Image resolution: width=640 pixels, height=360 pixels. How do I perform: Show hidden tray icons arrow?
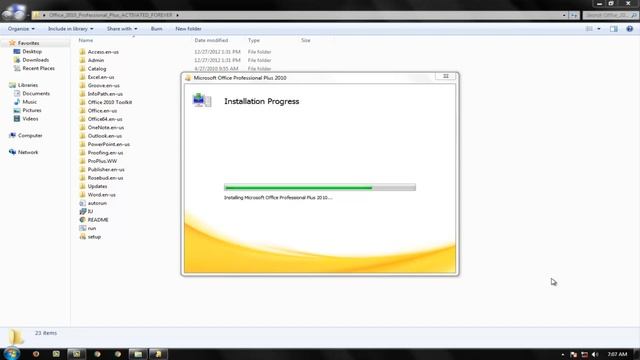pyautogui.click(x=563, y=354)
